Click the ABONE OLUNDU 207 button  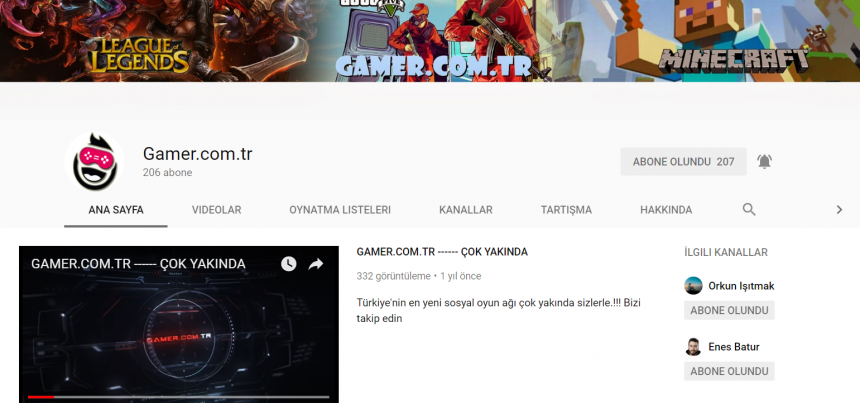coord(683,162)
